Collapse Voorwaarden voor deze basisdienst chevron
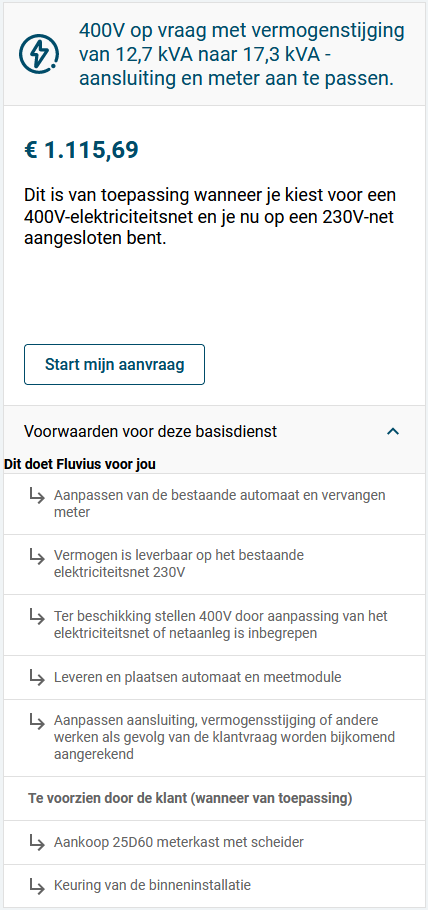 pos(393,431)
